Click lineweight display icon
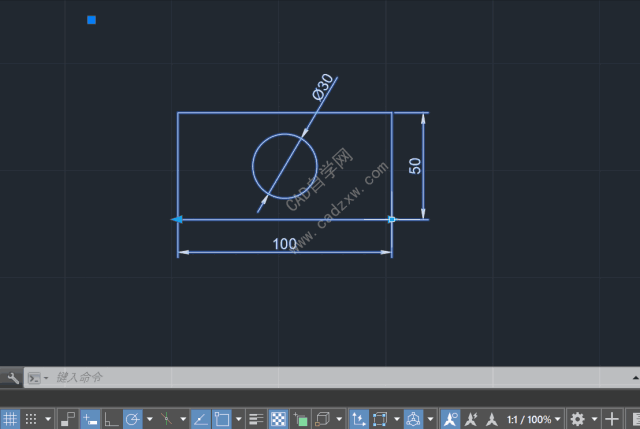This screenshot has height=429, width=640. pos(256,419)
